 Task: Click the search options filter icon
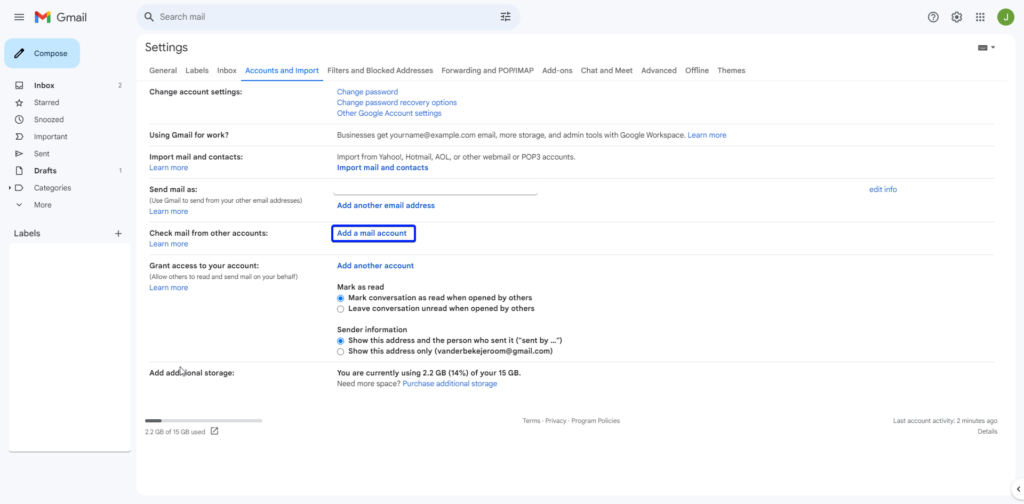pos(505,17)
